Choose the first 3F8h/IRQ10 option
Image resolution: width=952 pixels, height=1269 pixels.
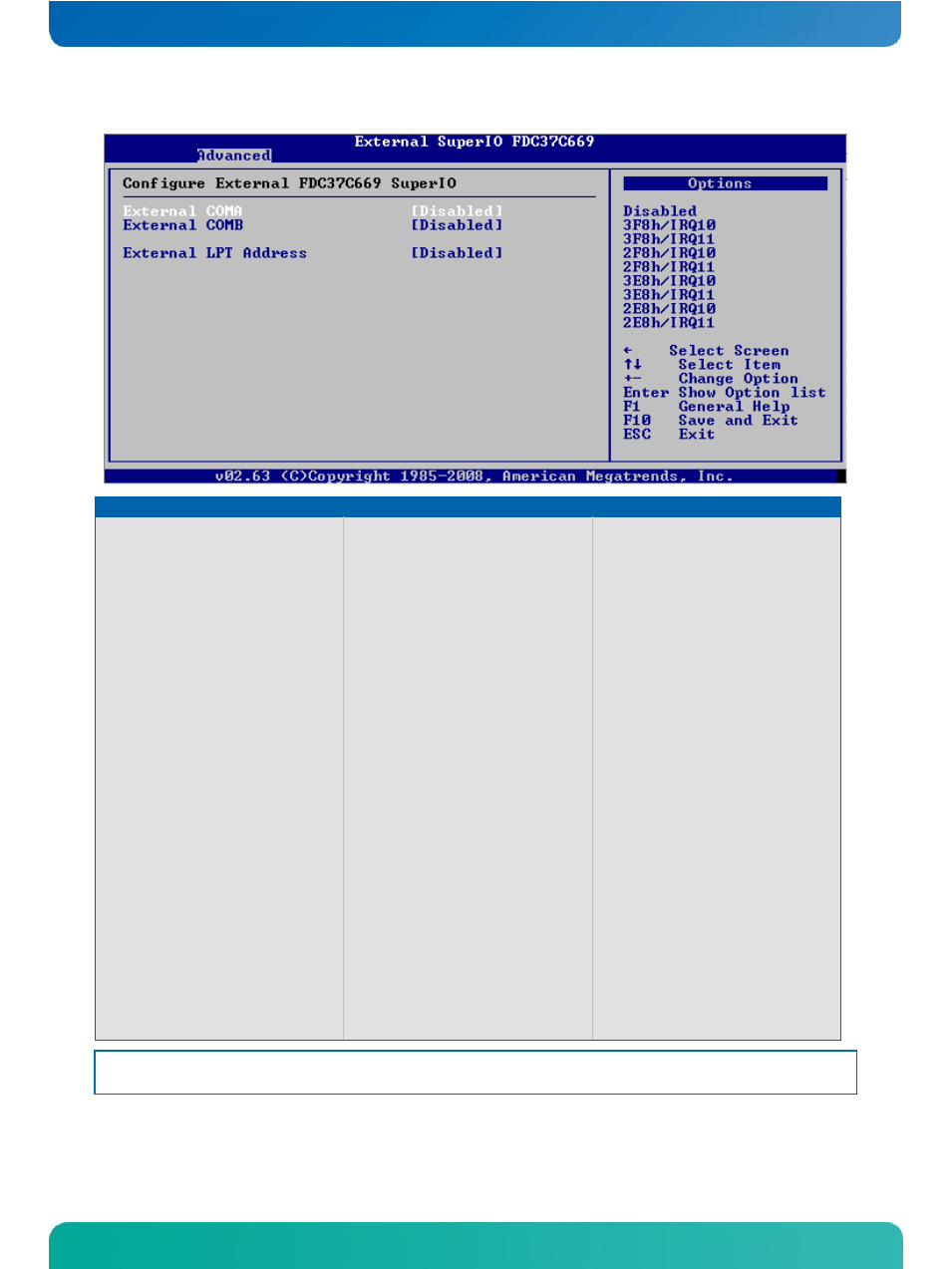coord(669,225)
